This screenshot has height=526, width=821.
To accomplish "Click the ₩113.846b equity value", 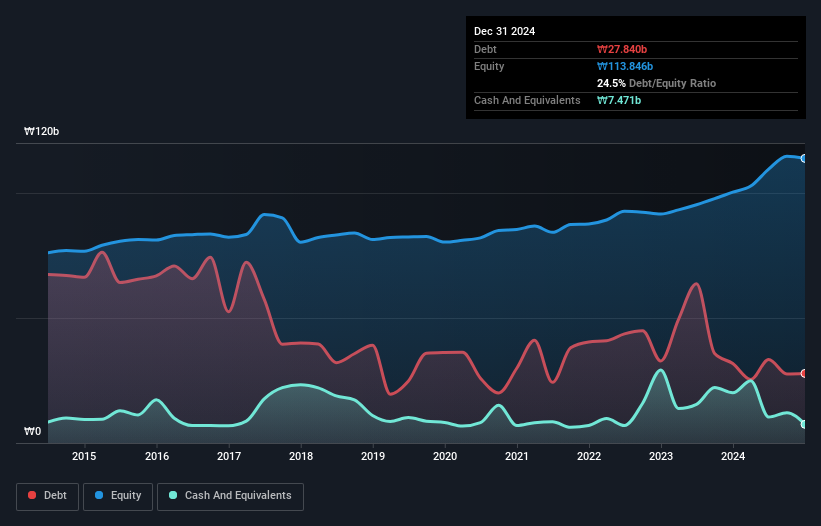I will 625,66.
